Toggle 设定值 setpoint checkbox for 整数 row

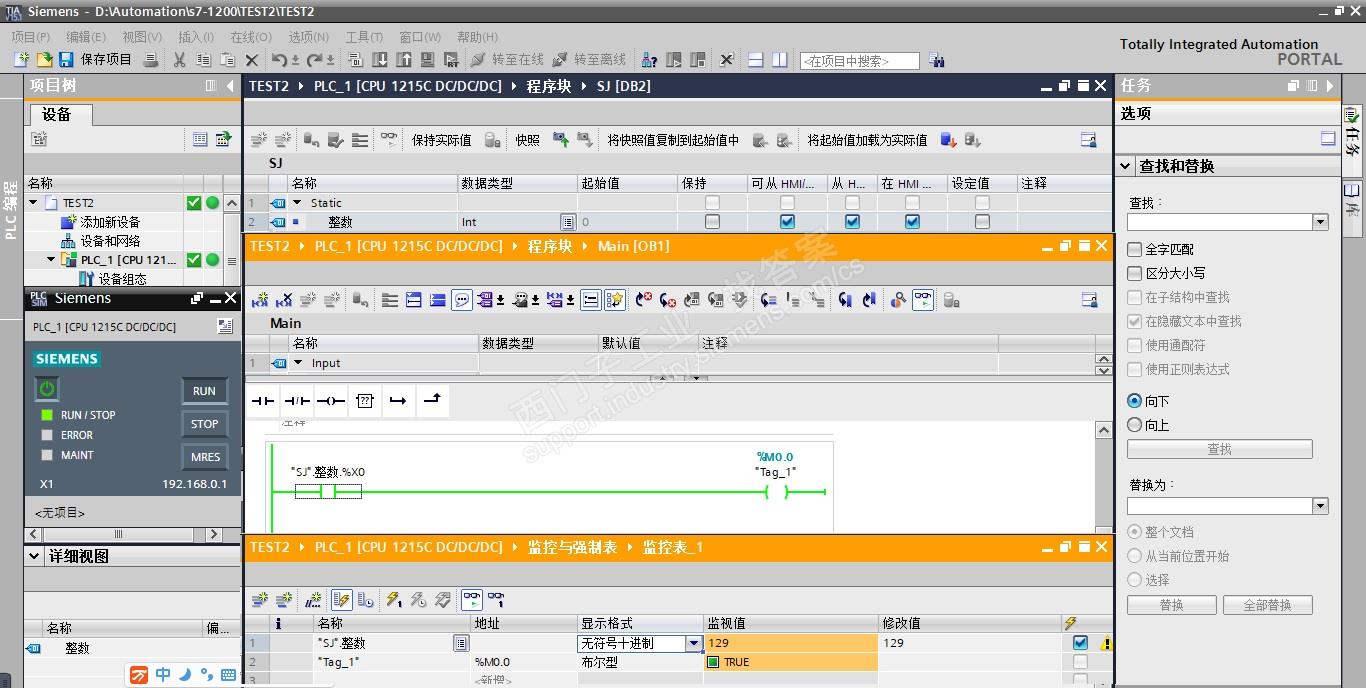[982, 222]
